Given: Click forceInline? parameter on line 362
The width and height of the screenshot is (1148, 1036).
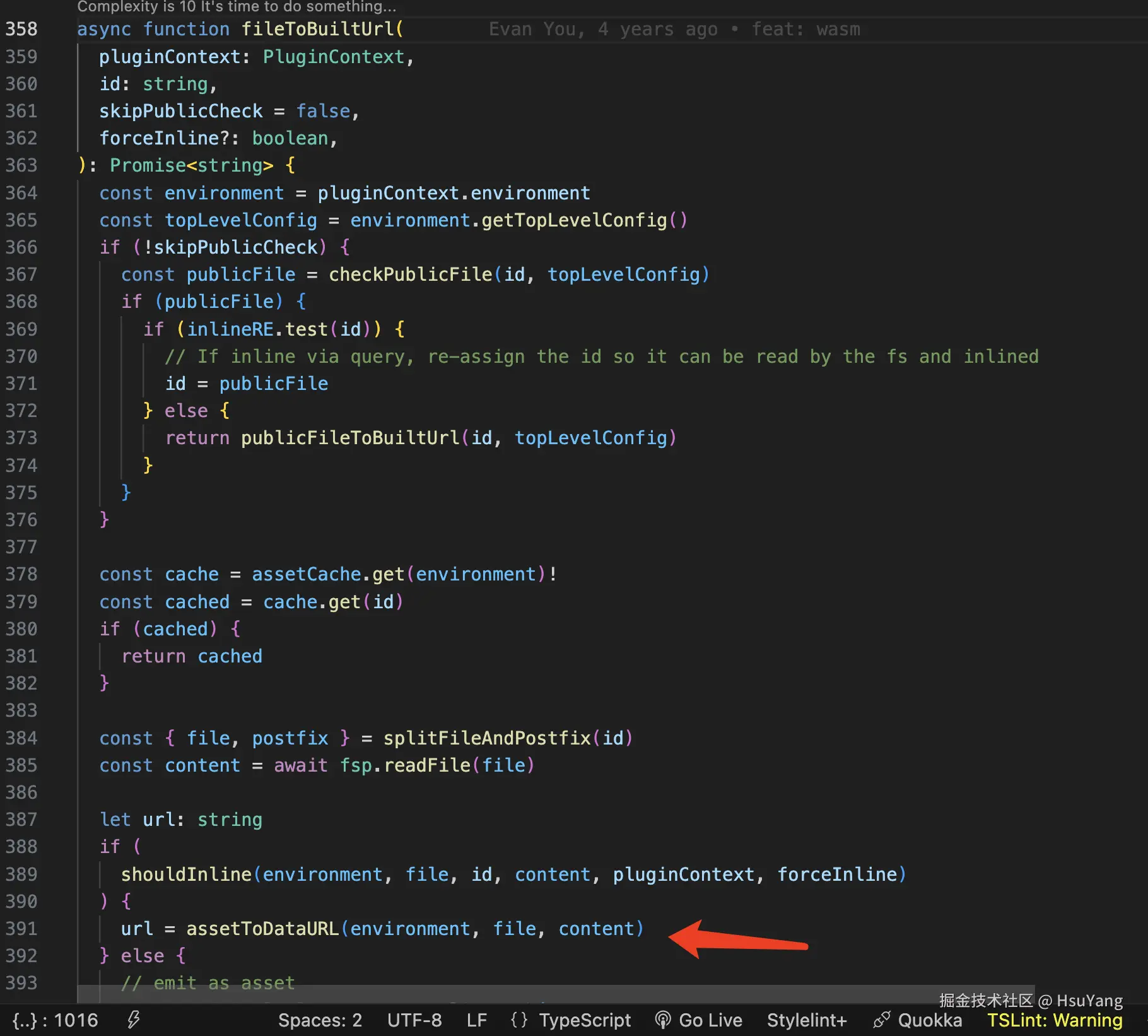Looking at the screenshot, I should 164,138.
